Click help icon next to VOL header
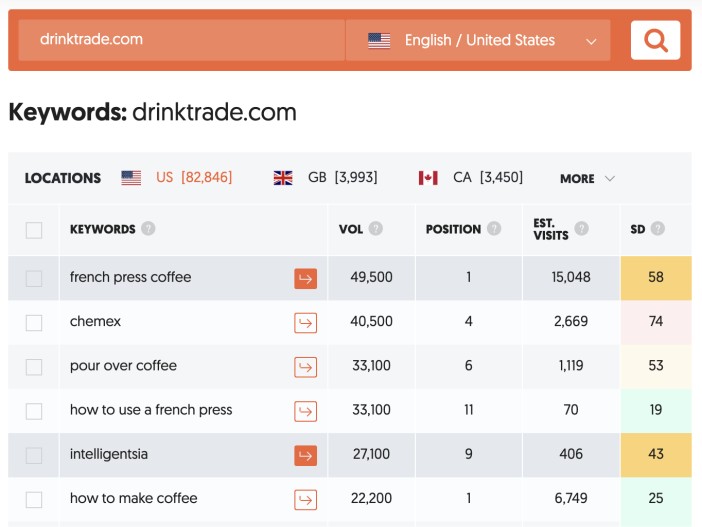The width and height of the screenshot is (702, 527). (376, 229)
